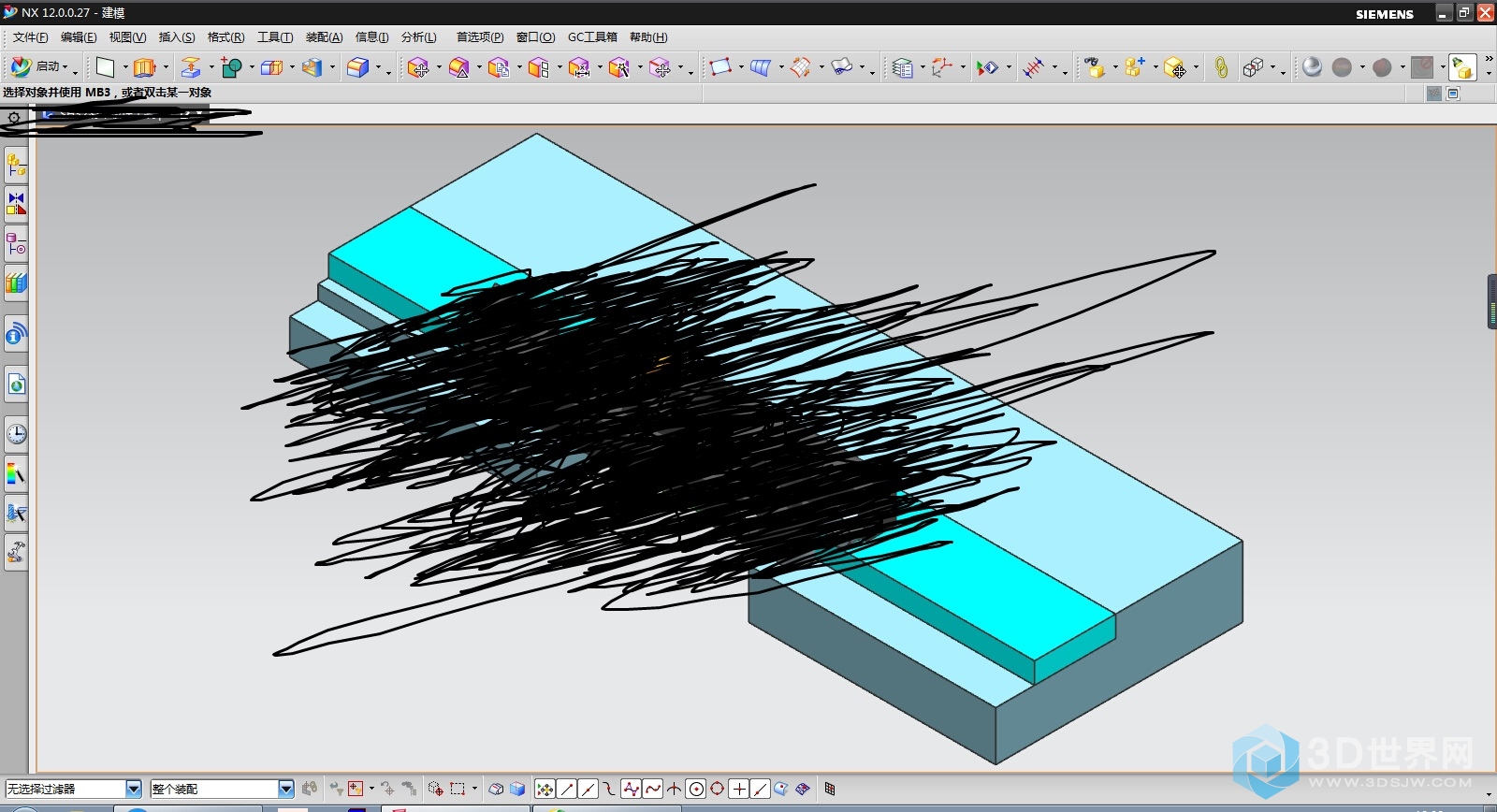1497x812 pixels.
Task: Click the Move Face icon
Action: coord(418,67)
